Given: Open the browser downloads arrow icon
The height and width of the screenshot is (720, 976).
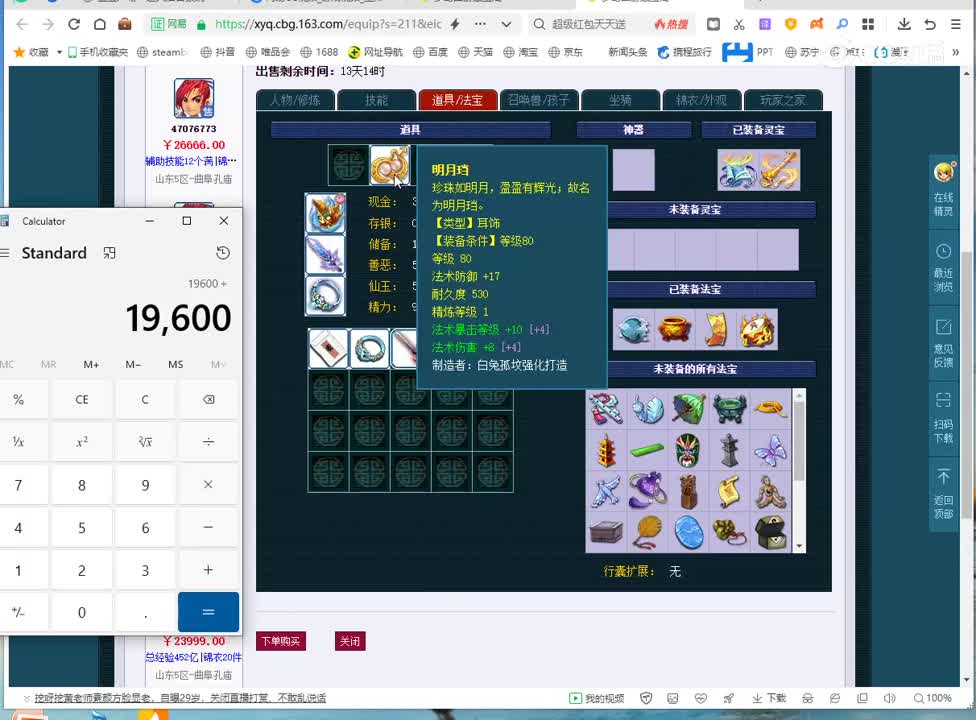Looking at the screenshot, I should pos(904,24).
